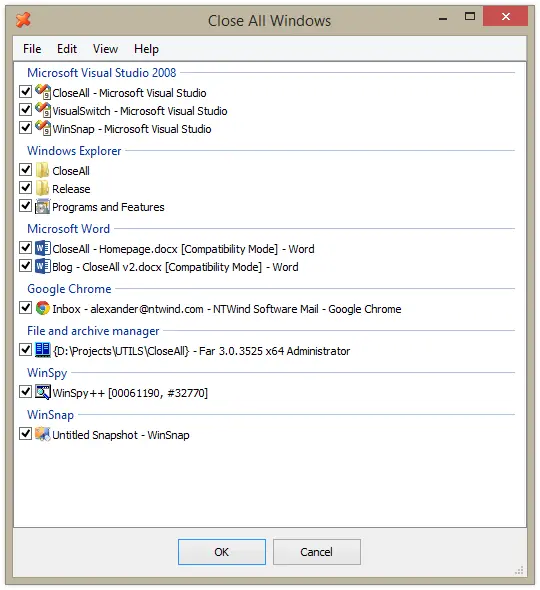
Task: Click the Visual Studio icon next to VisualSwitch
Action: point(43,110)
